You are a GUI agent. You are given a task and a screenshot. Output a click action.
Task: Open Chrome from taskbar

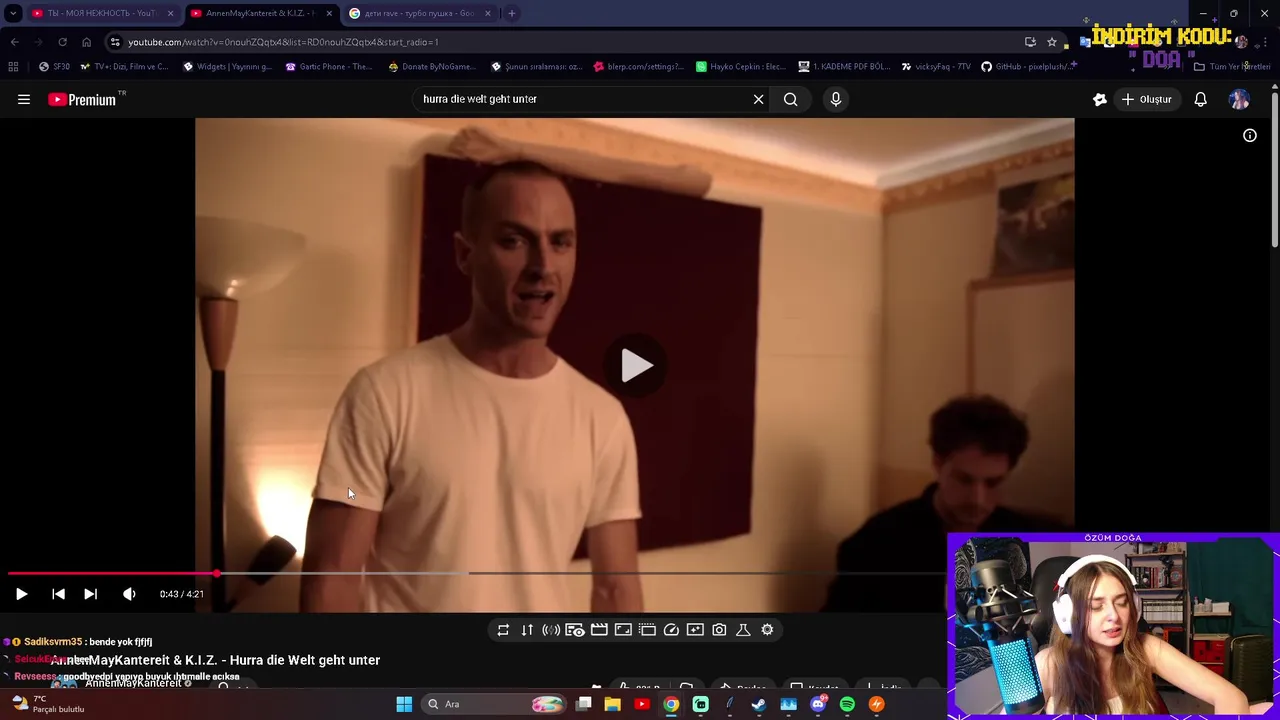tap(671, 704)
